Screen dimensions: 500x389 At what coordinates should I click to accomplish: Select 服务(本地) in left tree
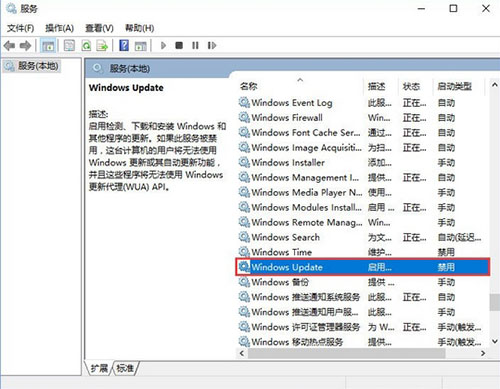(32, 66)
